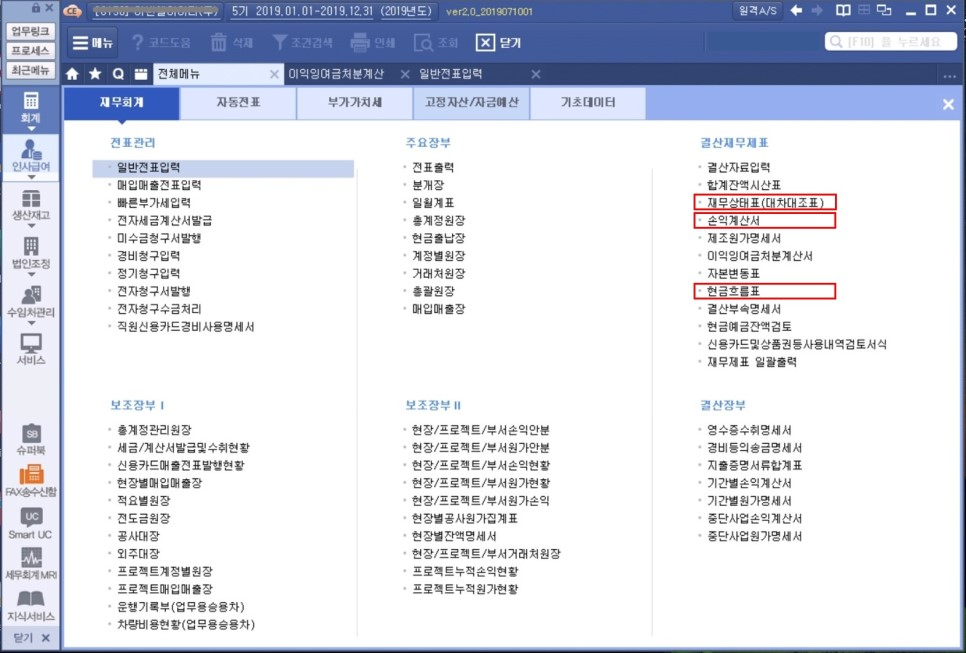Open 세무회계 MRI in the sidebar
This screenshot has width=966, height=653.
pyautogui.click(x=31, y=564)
